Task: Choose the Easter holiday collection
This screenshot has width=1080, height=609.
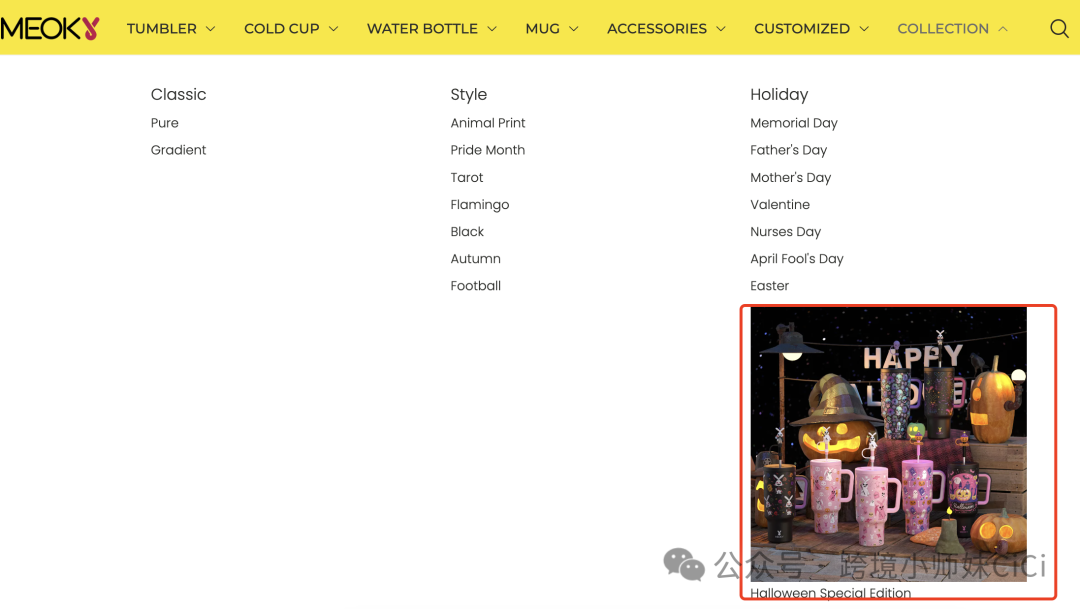Action: [769, 286]
